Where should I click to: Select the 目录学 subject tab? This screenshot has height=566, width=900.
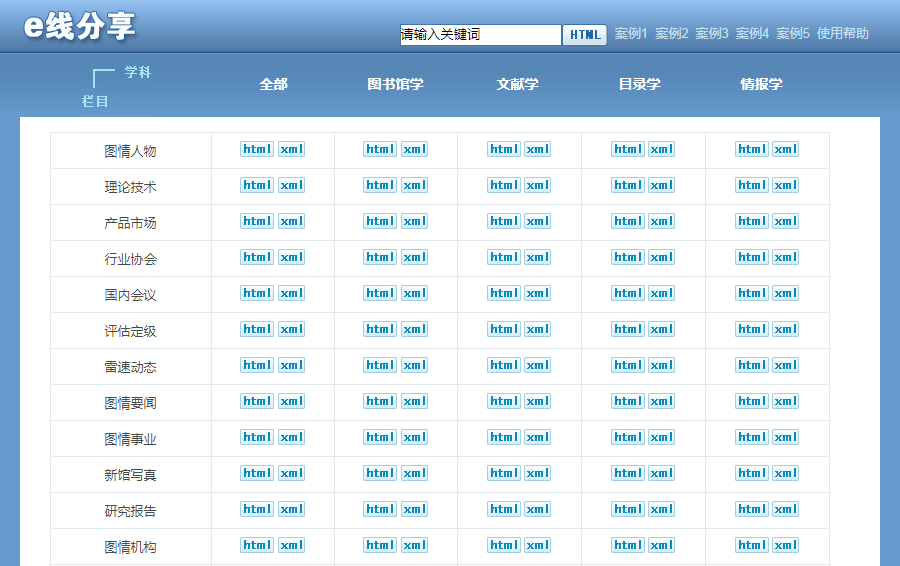coord(639,84)
